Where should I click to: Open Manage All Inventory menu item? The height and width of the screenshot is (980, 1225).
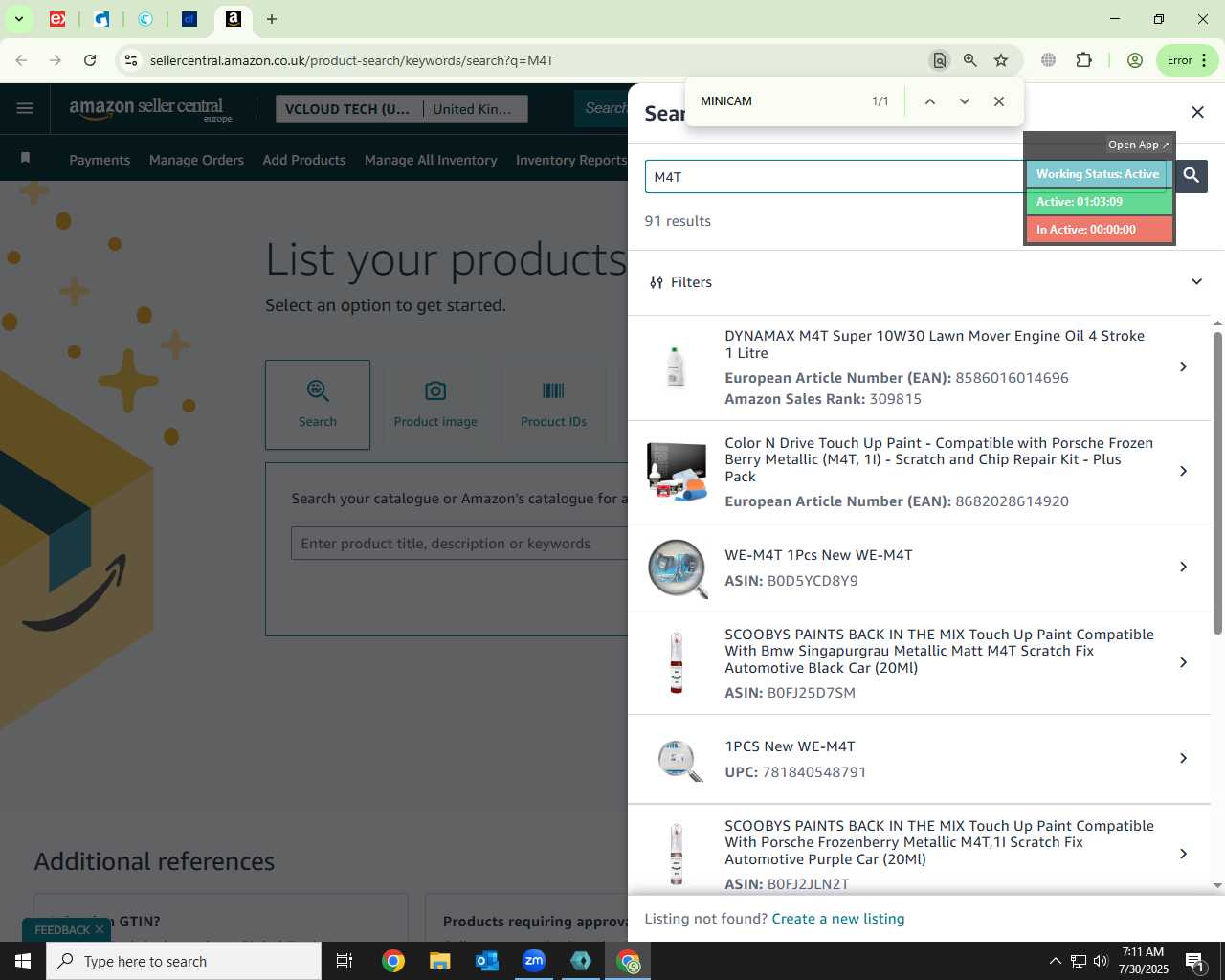pyautogui.click(x=431, y=160)
